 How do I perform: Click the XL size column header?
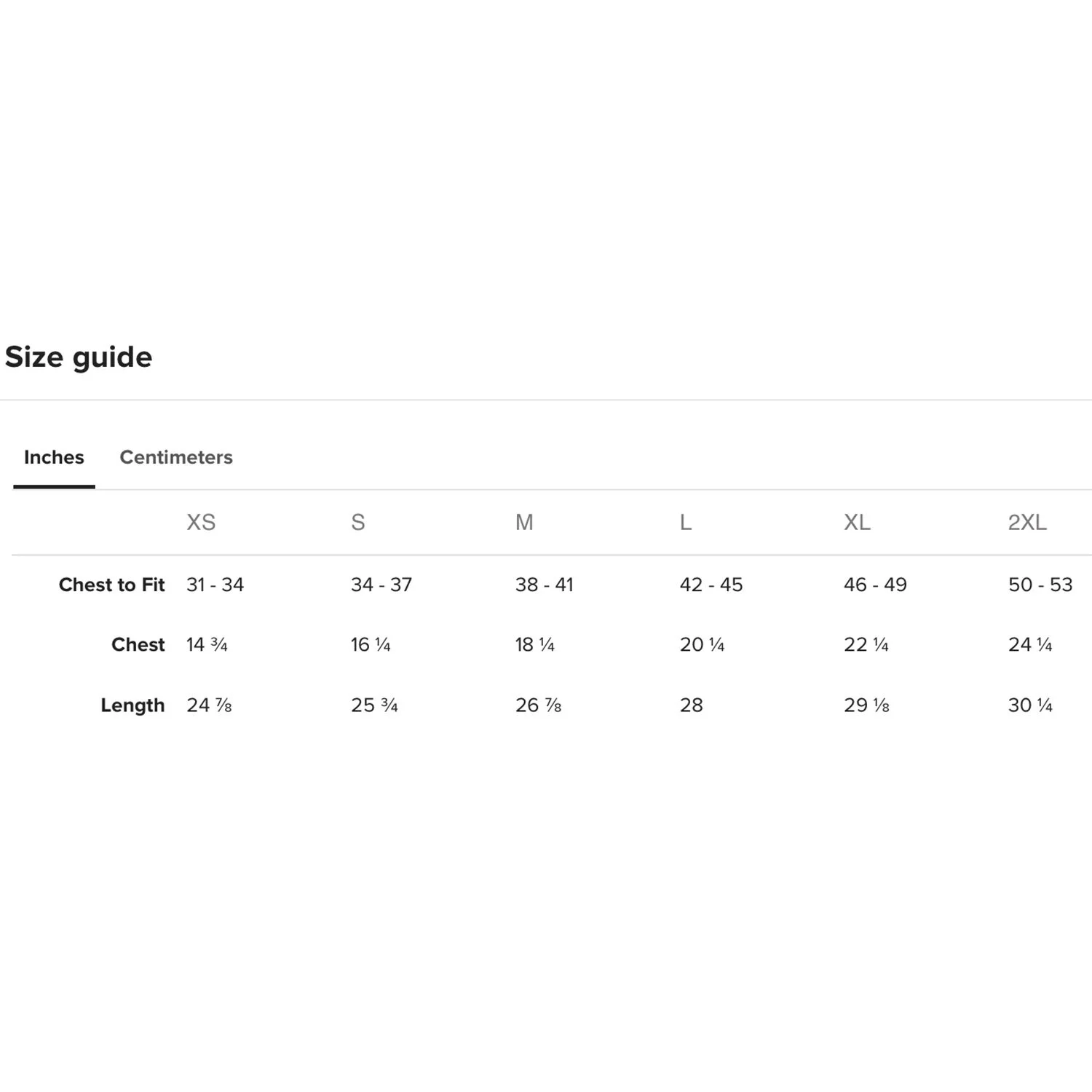(x=857, y=522)
